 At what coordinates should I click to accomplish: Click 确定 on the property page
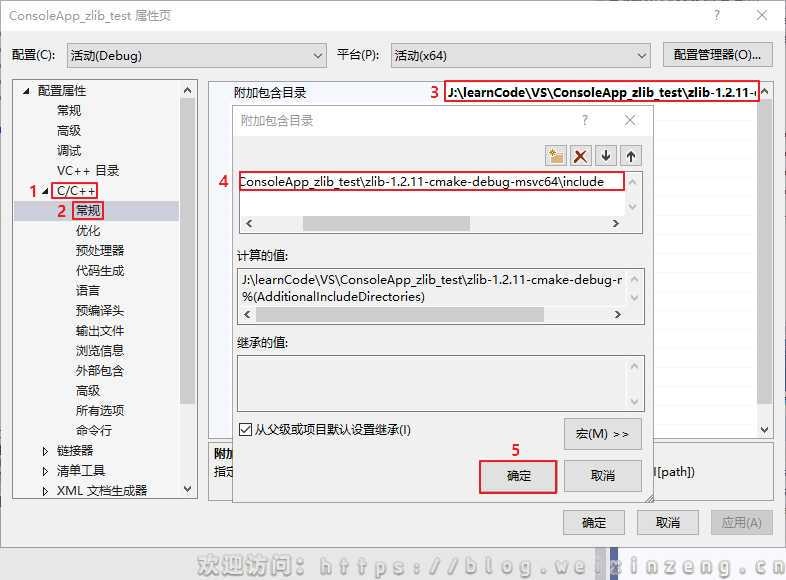coord(594,523)
